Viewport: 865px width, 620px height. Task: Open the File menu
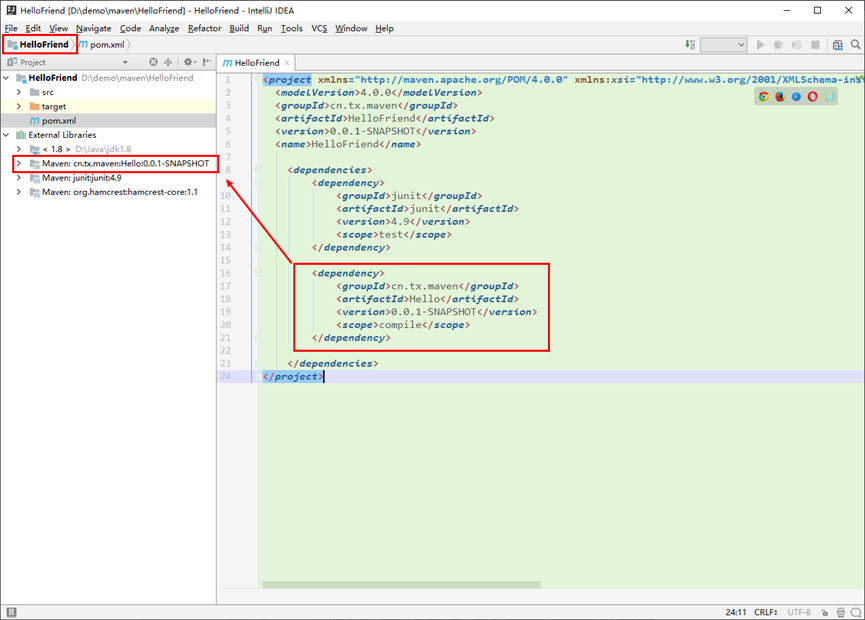[11, 28]
